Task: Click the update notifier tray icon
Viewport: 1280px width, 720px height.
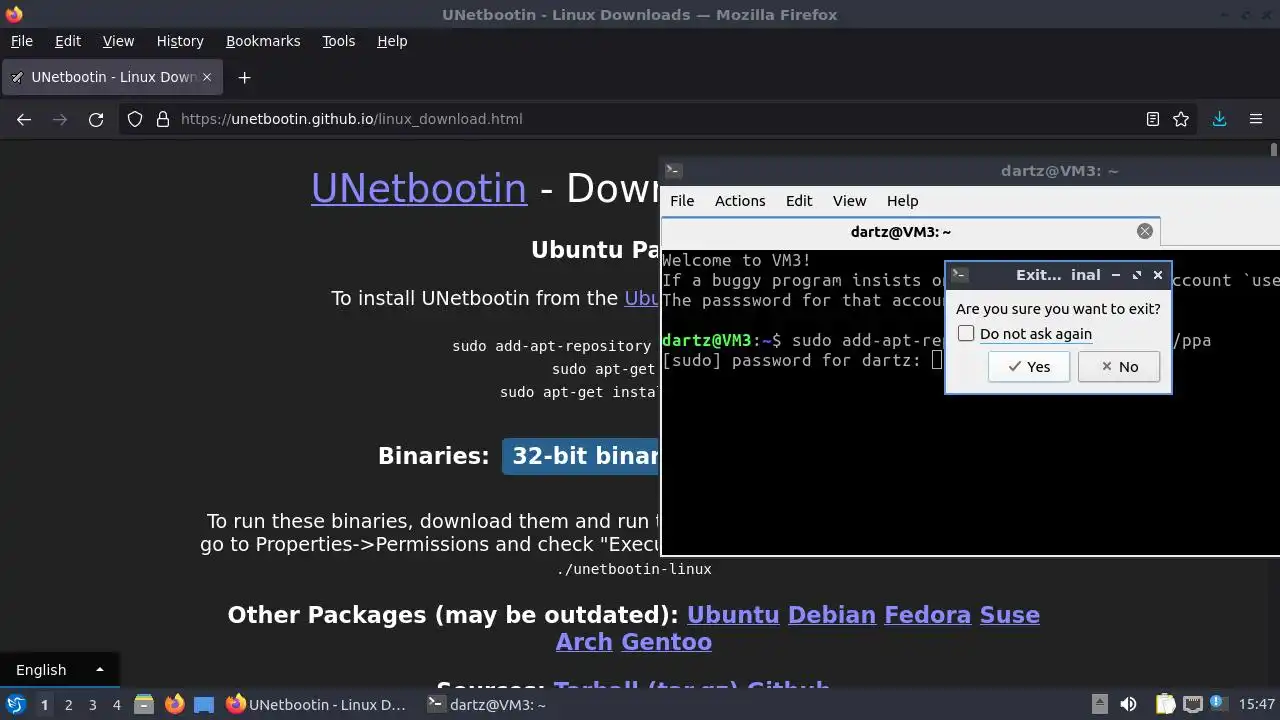Action: 1219,704
